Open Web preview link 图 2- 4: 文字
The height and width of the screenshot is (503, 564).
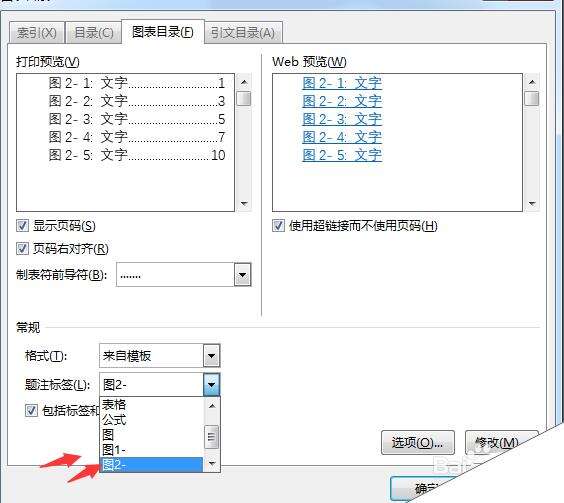point(342,137)
